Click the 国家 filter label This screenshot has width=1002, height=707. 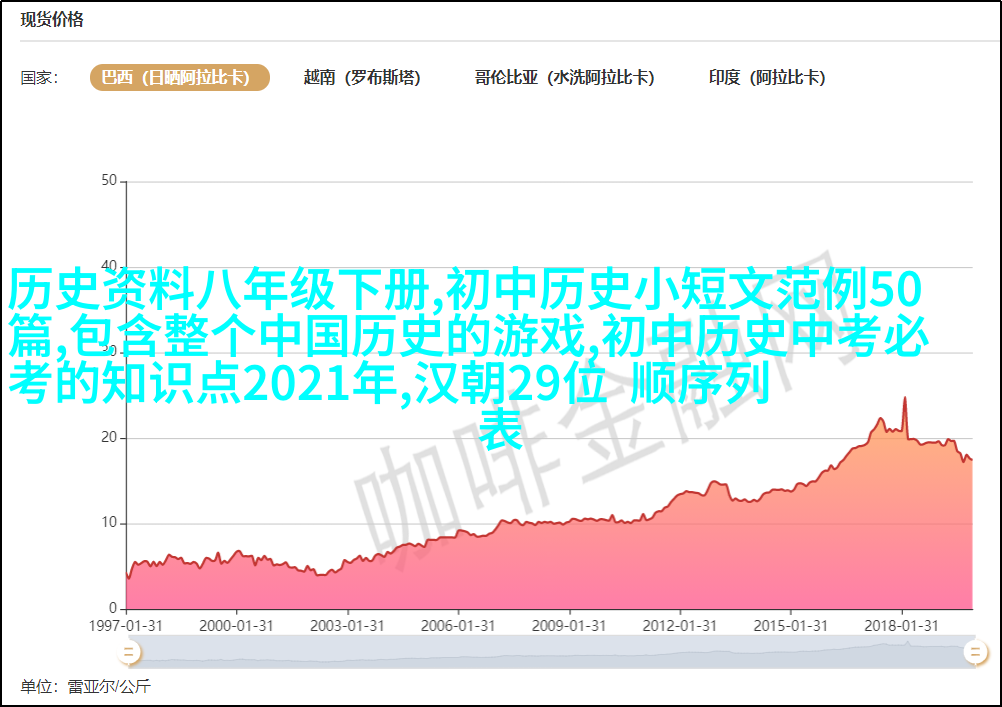coord(39,78)
